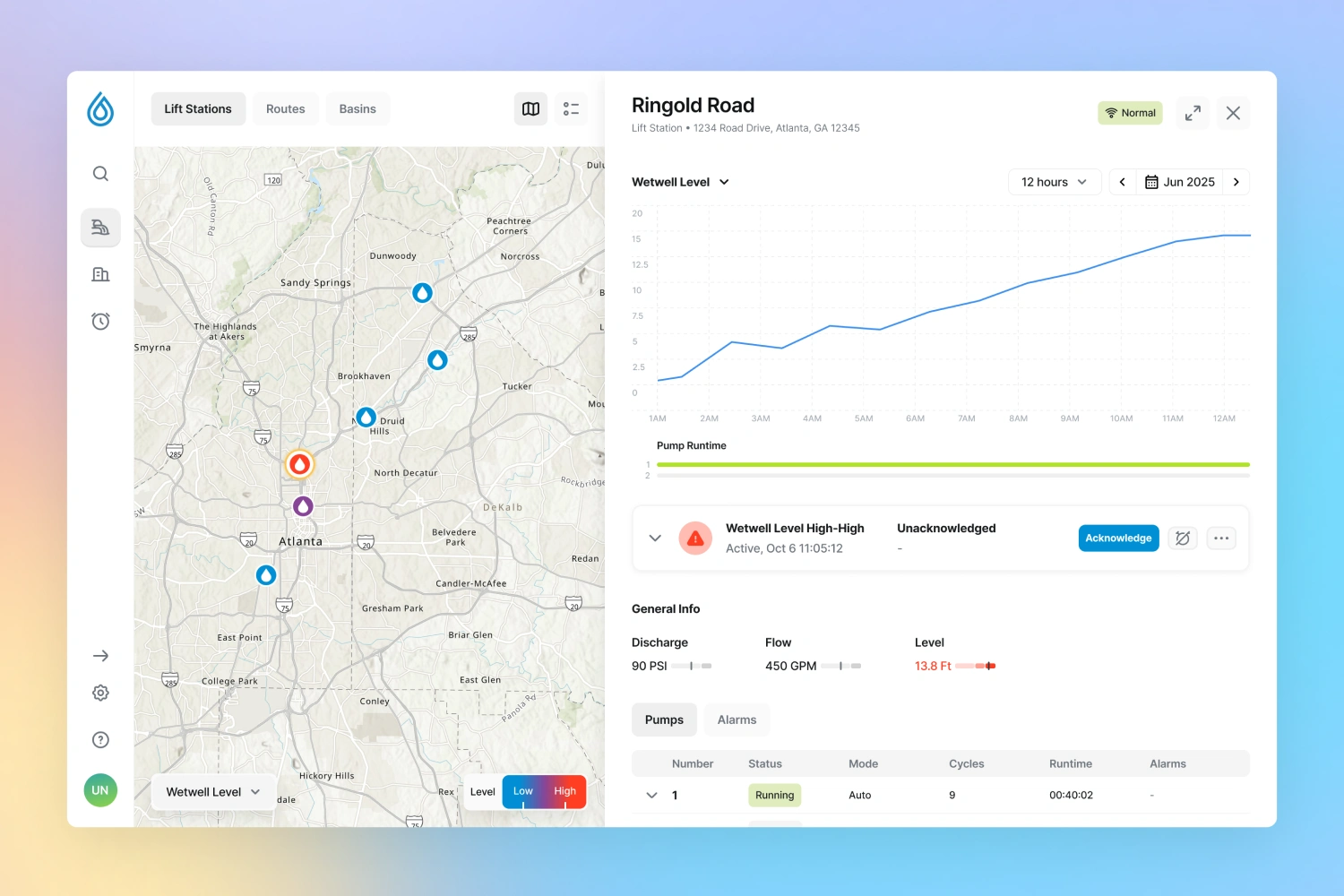Open the Wetwell Level chart metric dropdown

click(x=681, y=182)
